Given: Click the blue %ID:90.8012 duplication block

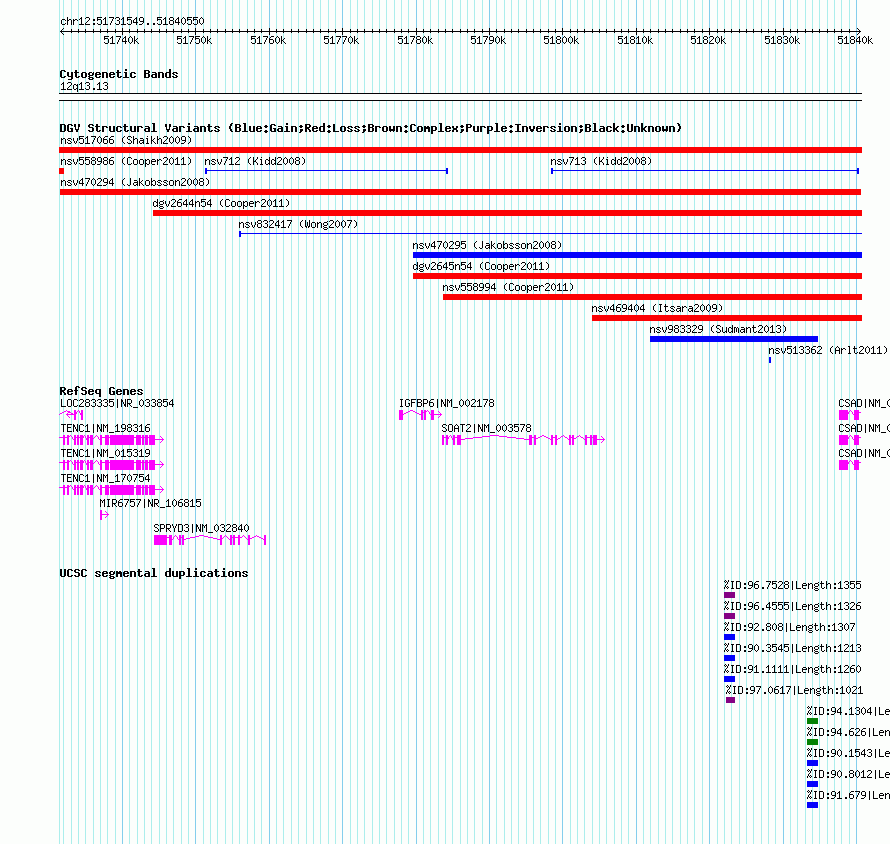Looking at the screenshot, I should point(813,784).
